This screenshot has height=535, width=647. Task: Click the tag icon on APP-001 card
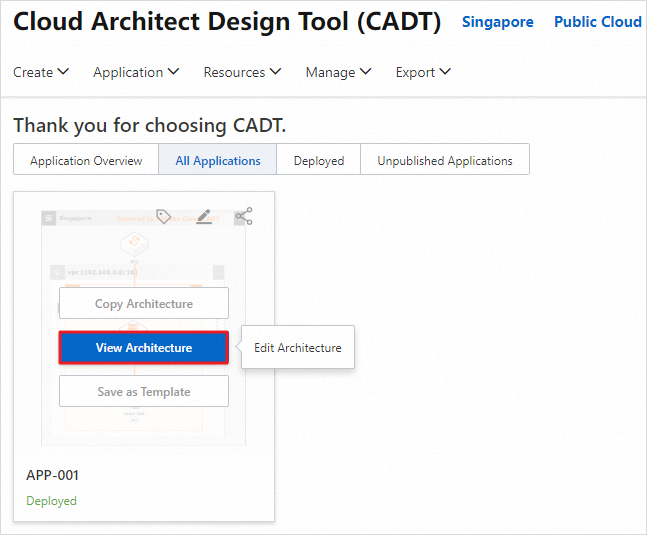click(x=164, y=216)
